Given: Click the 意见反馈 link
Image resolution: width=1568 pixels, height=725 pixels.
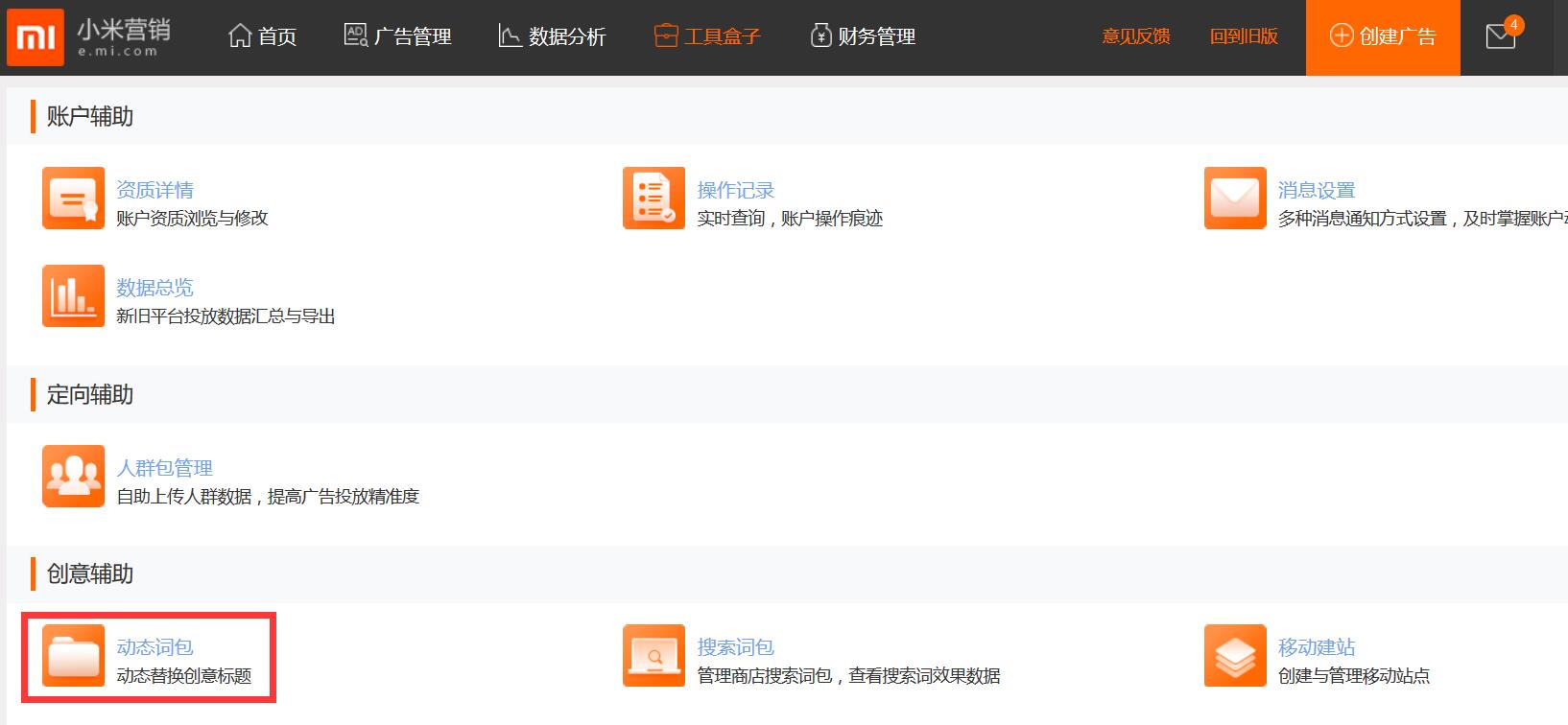Looking at the screenshot, I should [x=1136, y=36].
